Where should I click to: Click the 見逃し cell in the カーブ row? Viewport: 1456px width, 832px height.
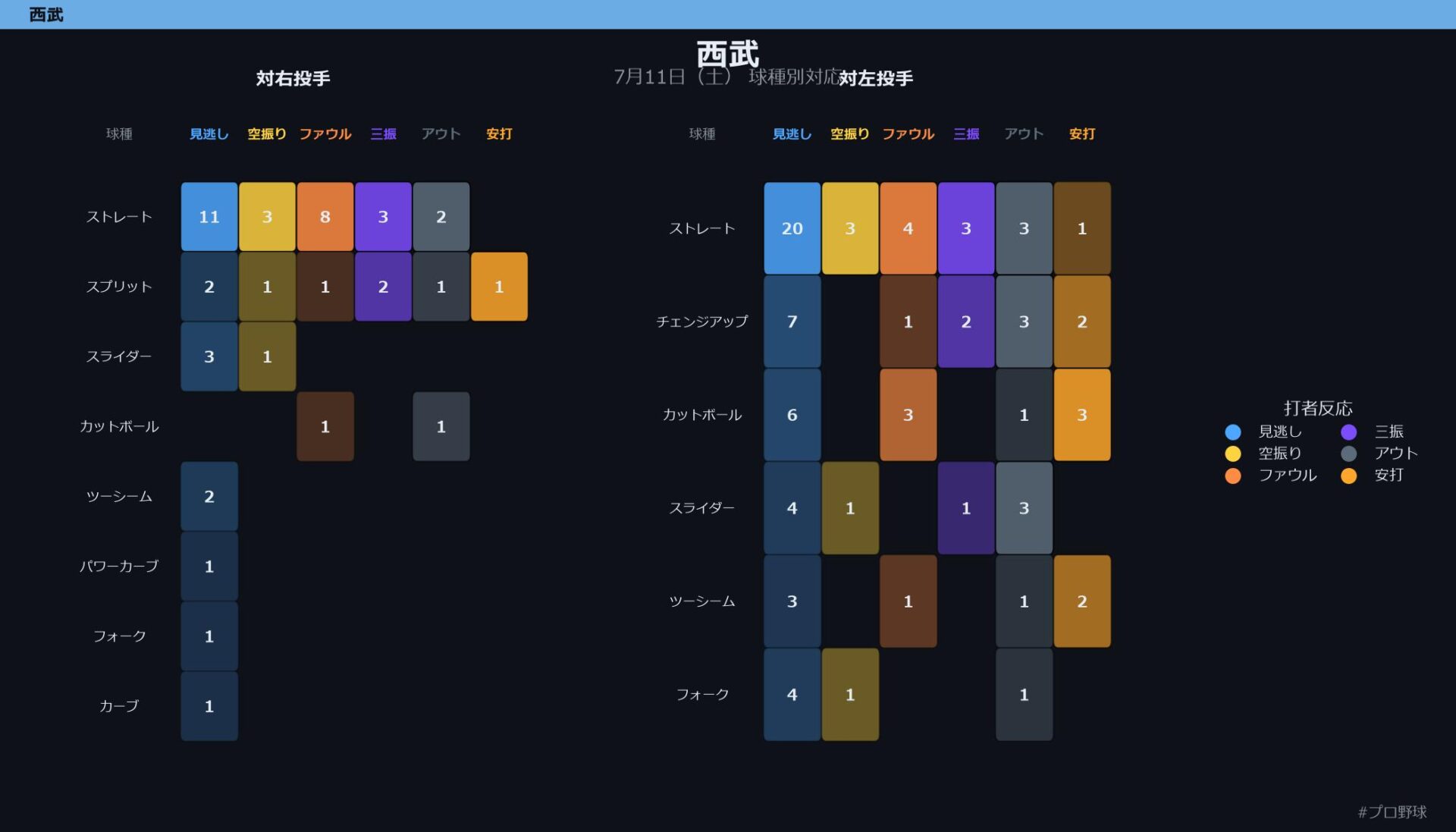[x=209, y=706]
